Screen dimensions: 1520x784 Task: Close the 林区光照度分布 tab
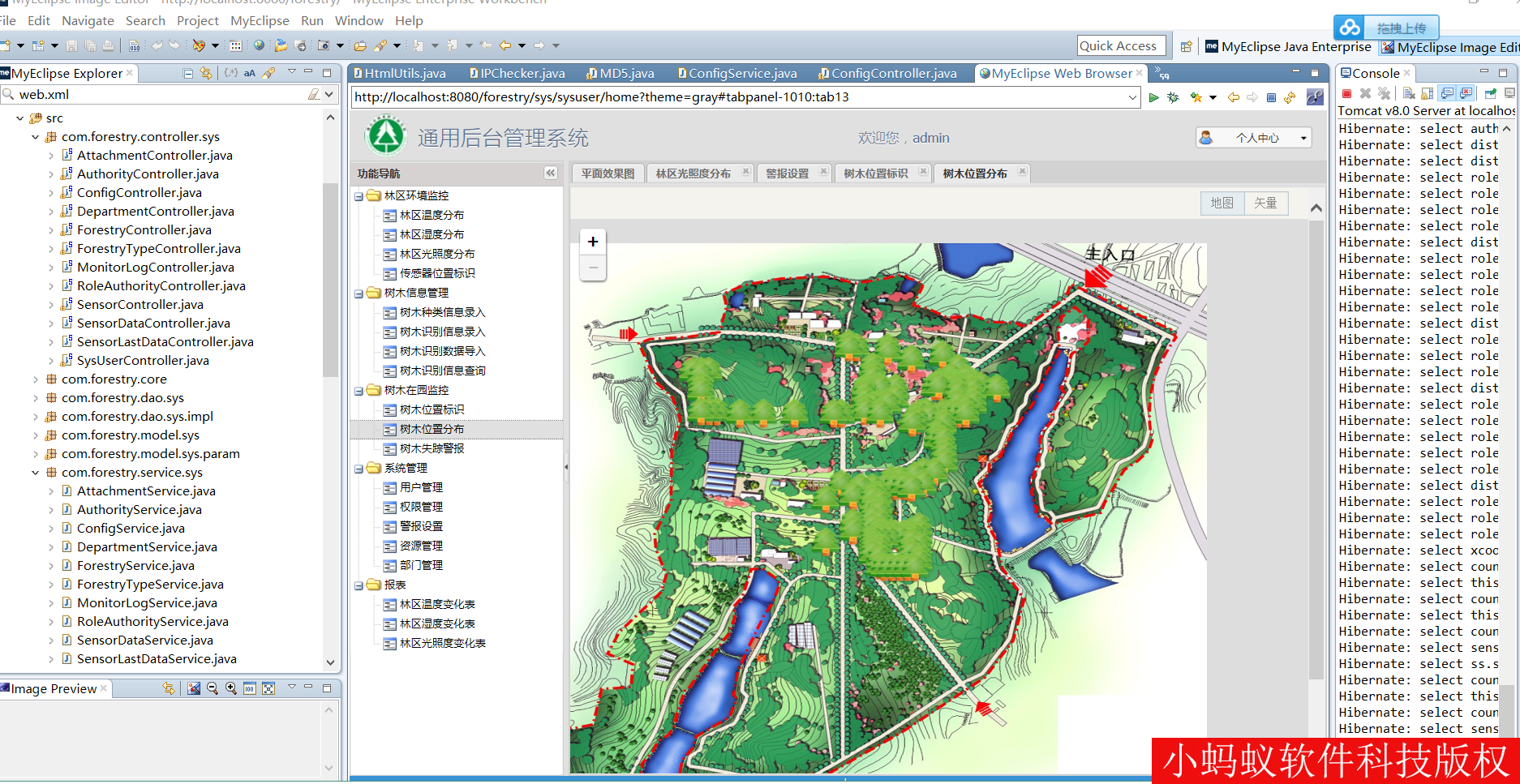coord(745,172)
